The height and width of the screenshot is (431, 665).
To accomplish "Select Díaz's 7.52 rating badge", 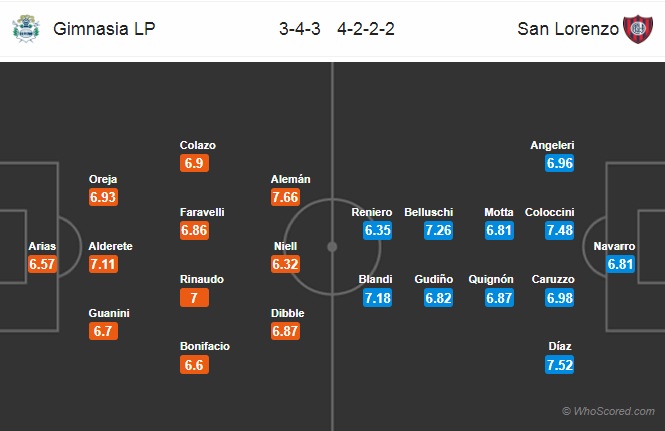I will coord(559,365).
